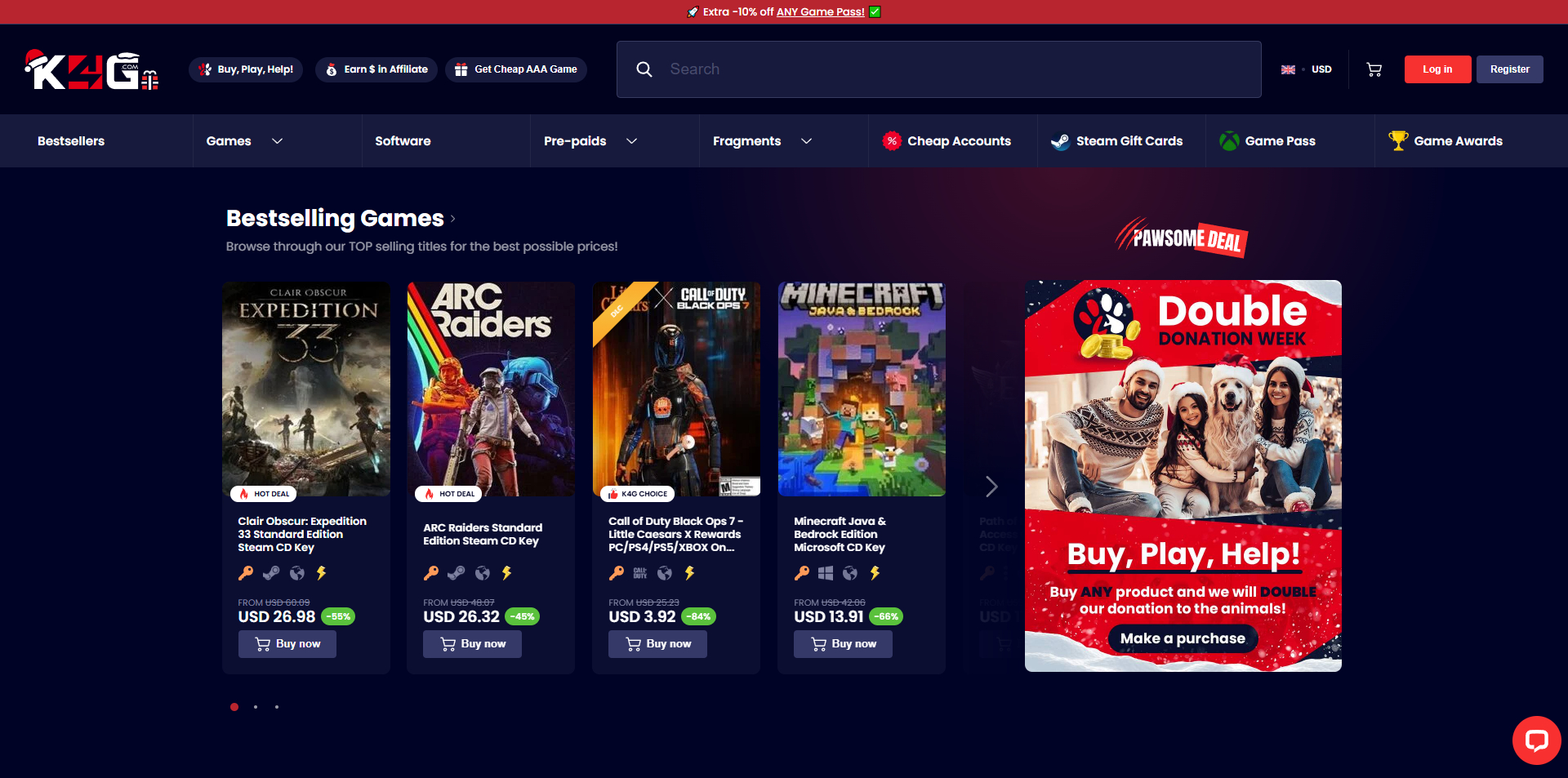Open the USD currency language selector
Viewport: 1568px width, 778px height.
(1307, 69)
